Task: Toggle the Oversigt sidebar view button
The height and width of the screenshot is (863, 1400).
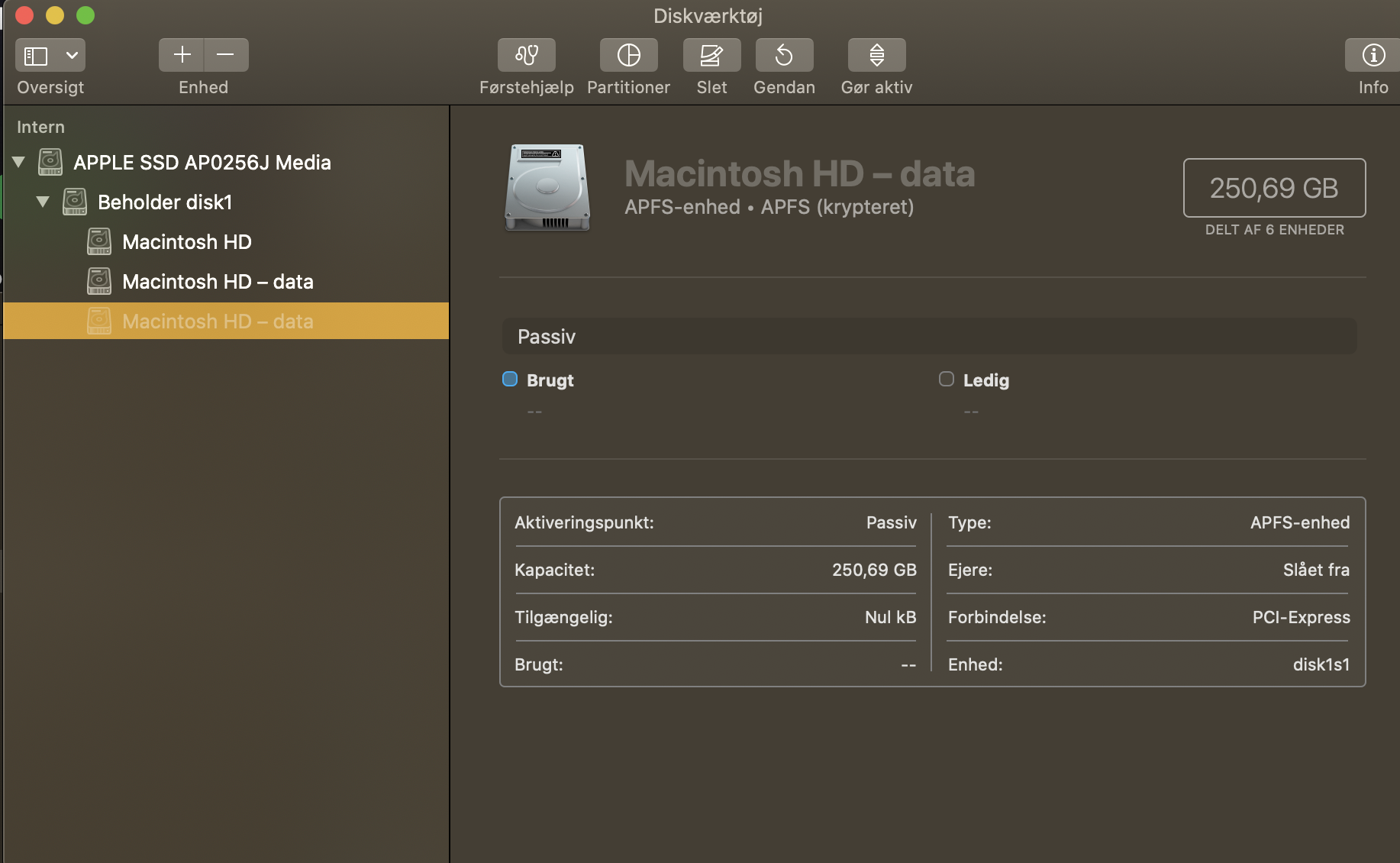Action: point(36,55)
